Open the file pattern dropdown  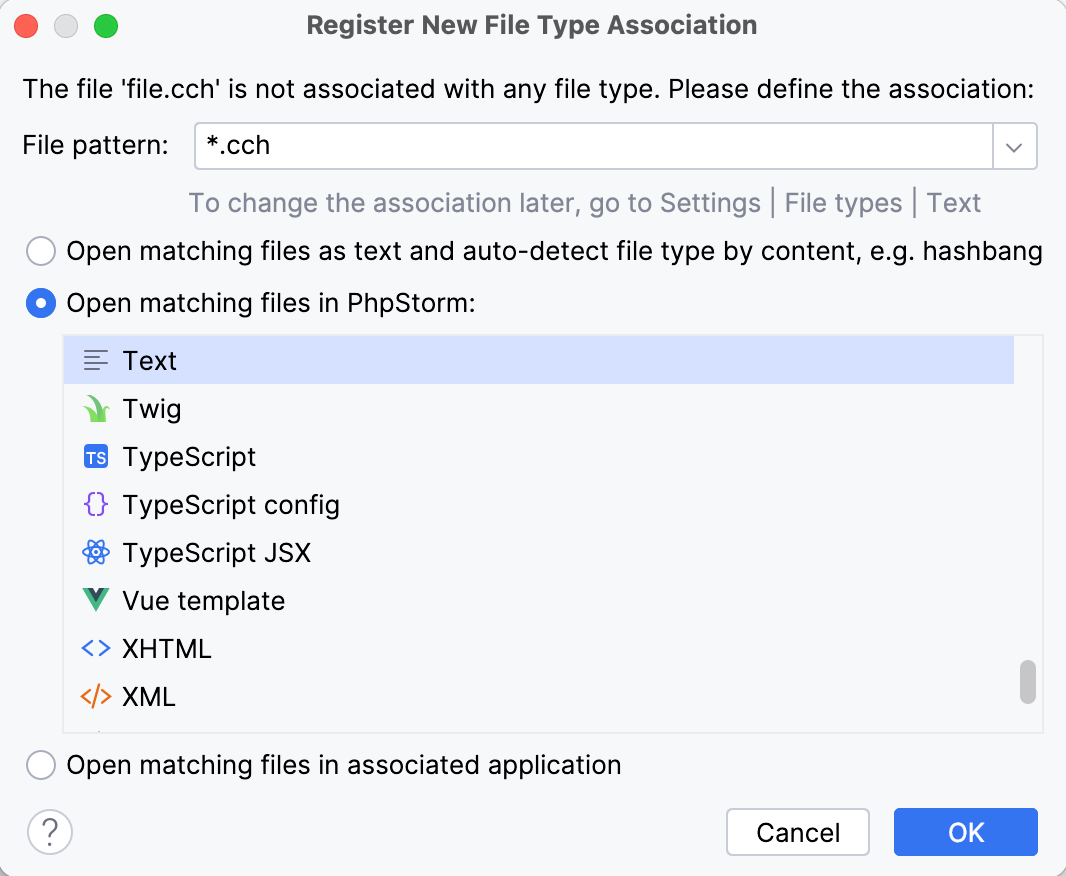(1014, 146)
